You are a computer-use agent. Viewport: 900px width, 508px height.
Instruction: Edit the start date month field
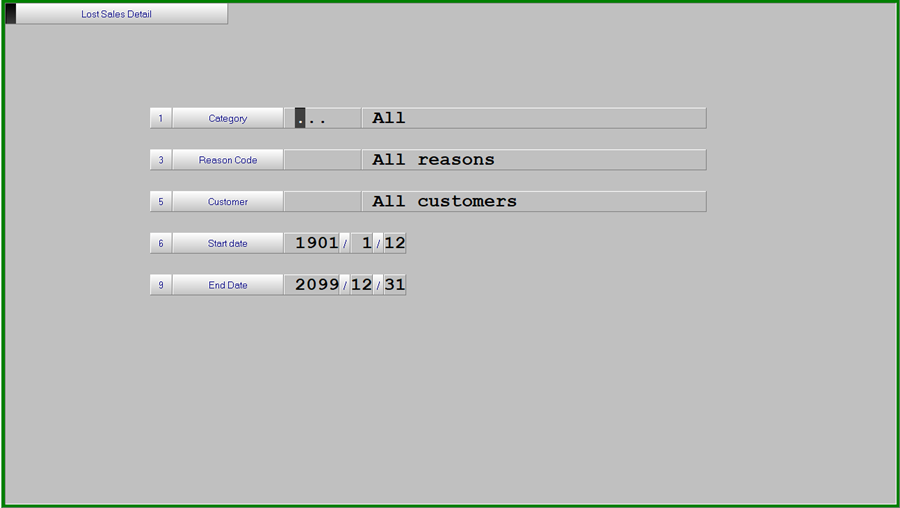[362, 243]
